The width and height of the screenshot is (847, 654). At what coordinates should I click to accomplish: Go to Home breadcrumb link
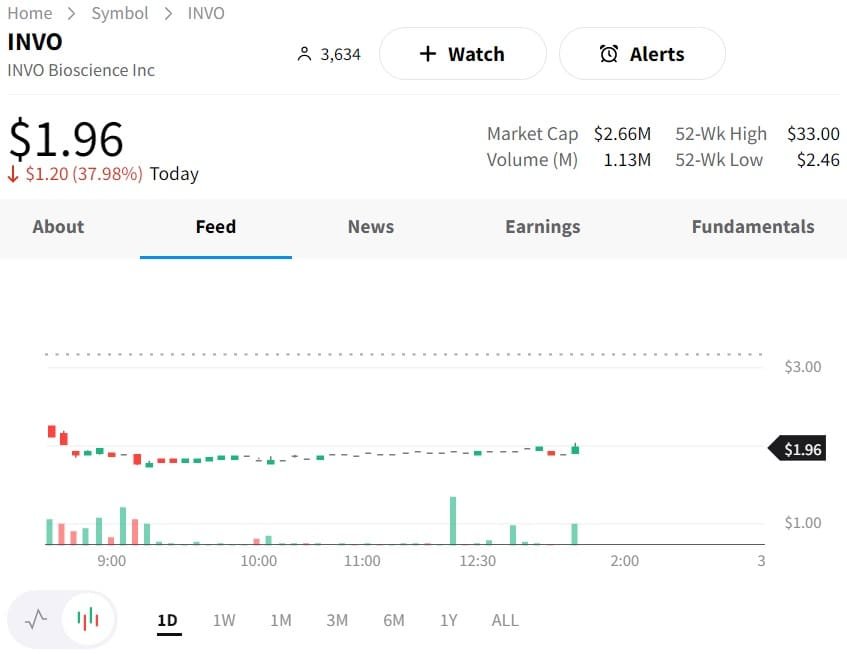click(x=30, y=13)
